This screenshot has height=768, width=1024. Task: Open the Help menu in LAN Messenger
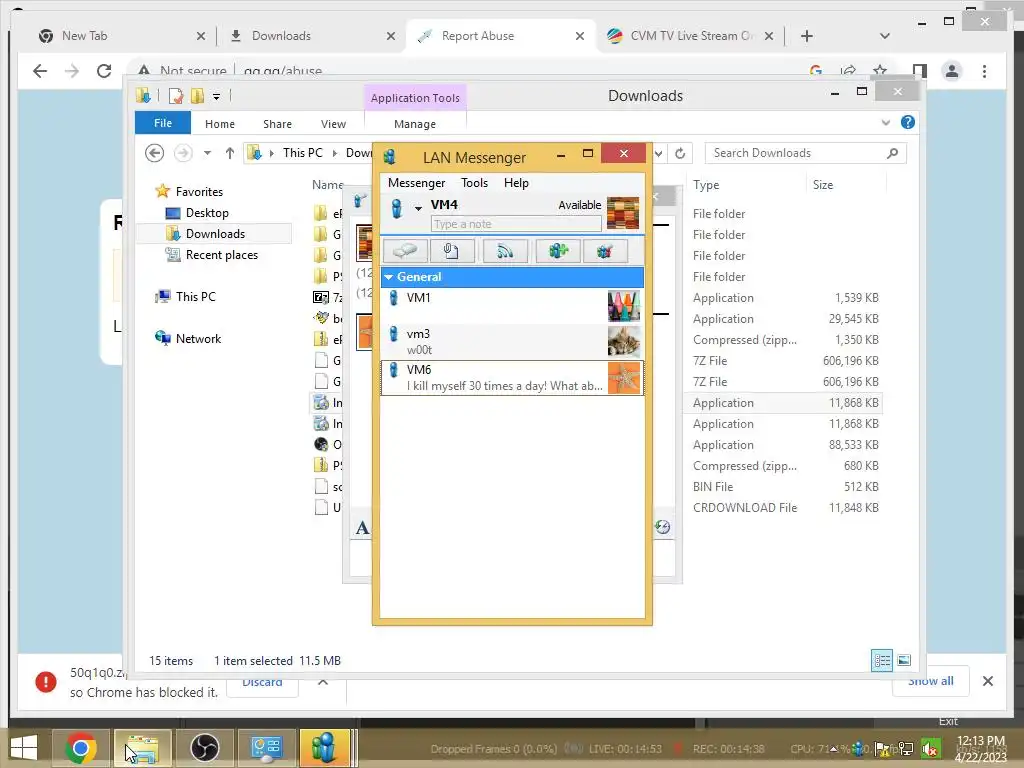(516, 183)
